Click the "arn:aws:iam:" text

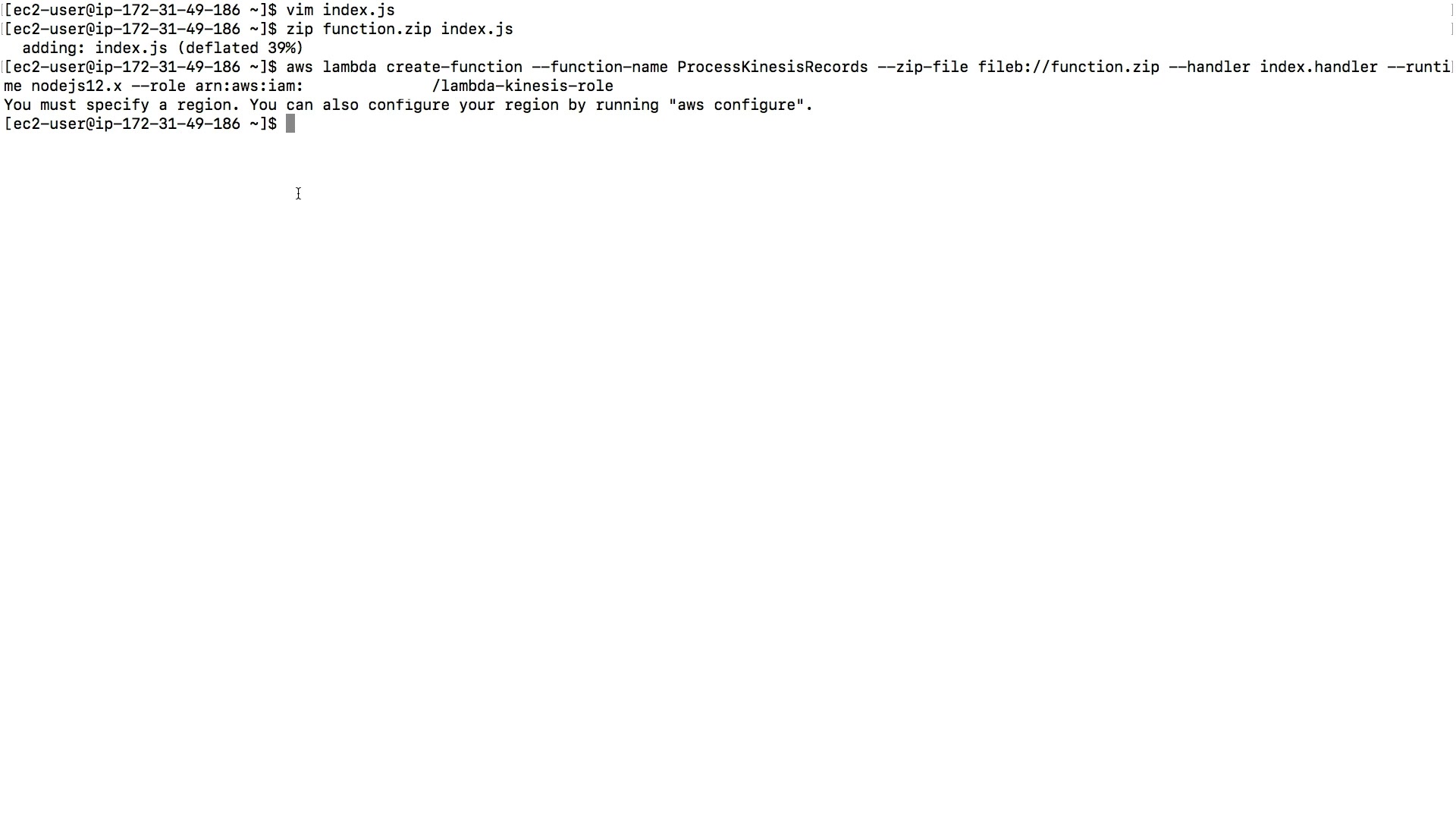point(249,86)
